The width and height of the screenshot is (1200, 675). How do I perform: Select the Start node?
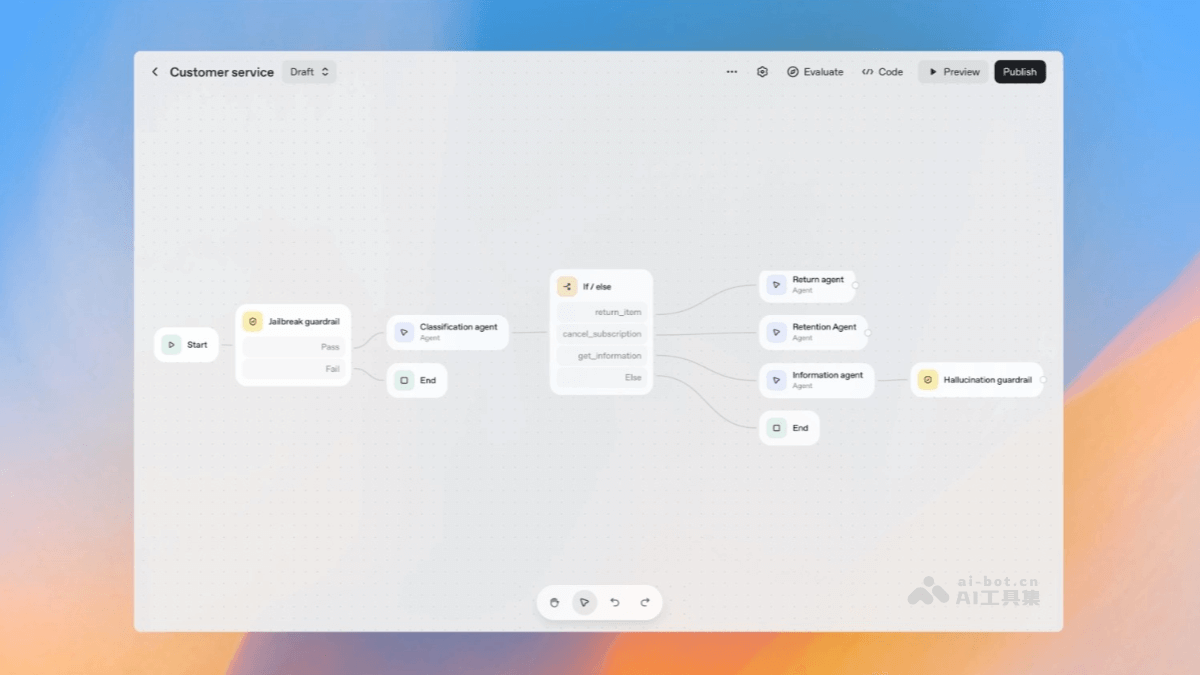pyautogui.click(x=186, y=344)
